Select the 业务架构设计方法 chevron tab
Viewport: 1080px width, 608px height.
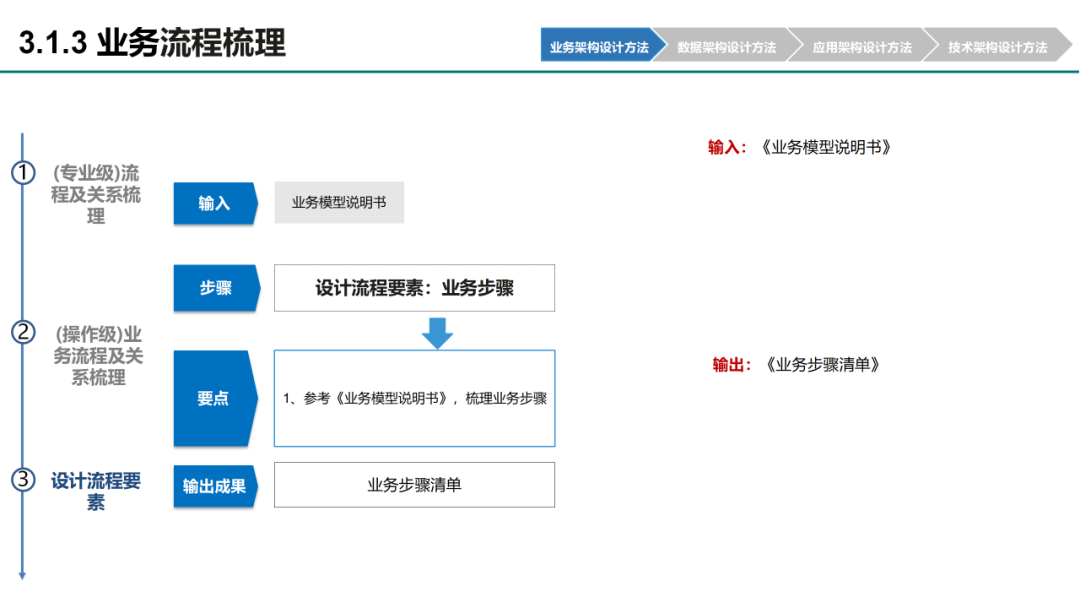[599, 46]
